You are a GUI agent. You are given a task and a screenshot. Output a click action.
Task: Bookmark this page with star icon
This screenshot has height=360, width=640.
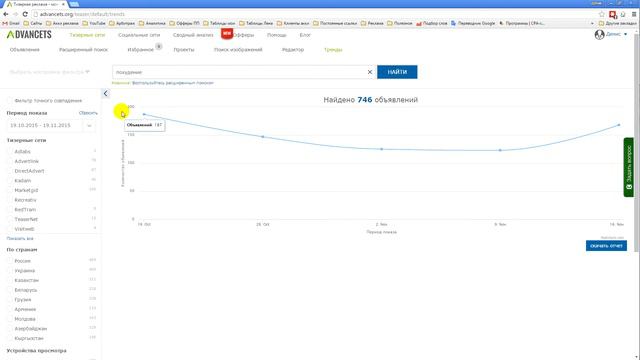click(x=602, y=14)
